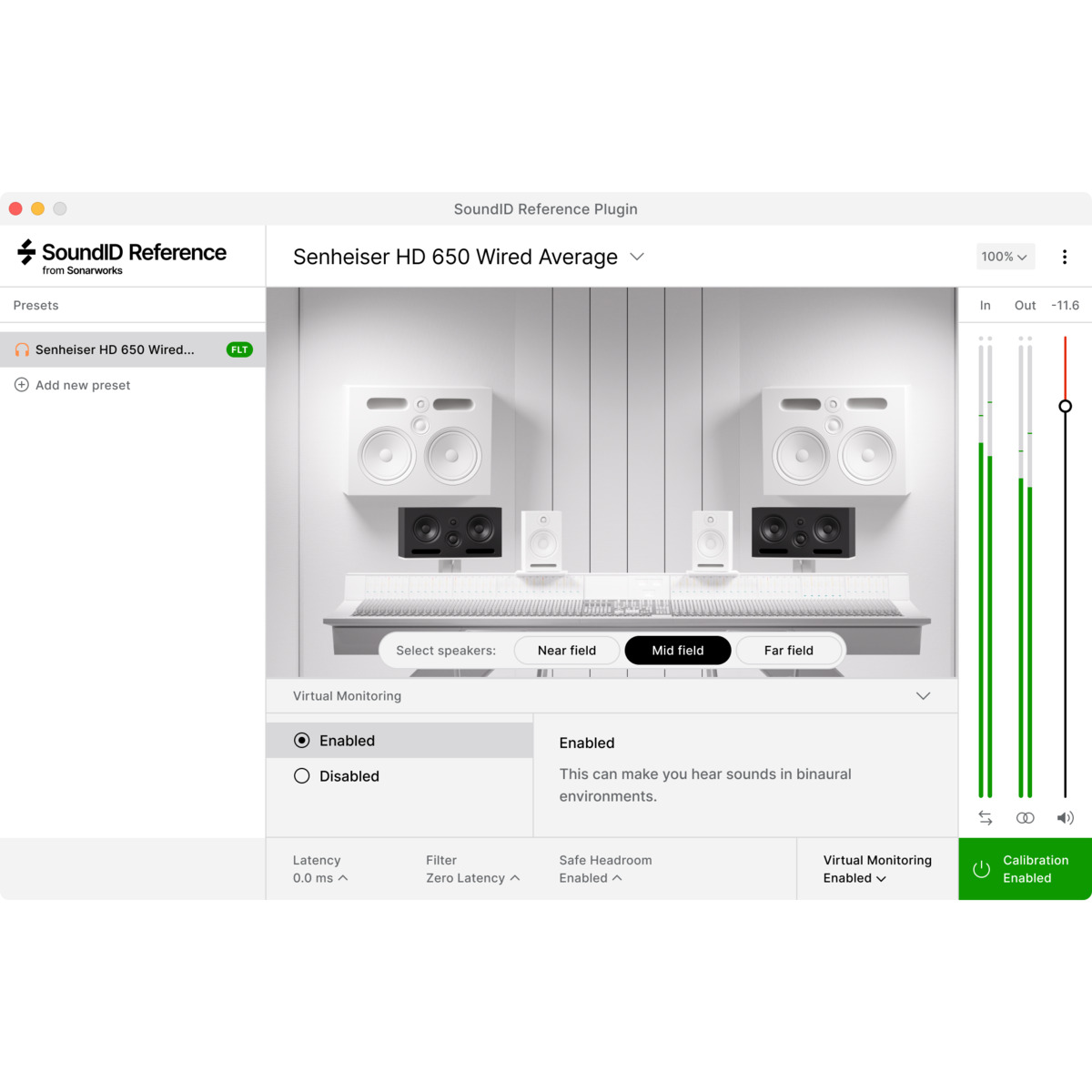Click the speaker volume icon
The image size is (1092, 1092).
1065,817
